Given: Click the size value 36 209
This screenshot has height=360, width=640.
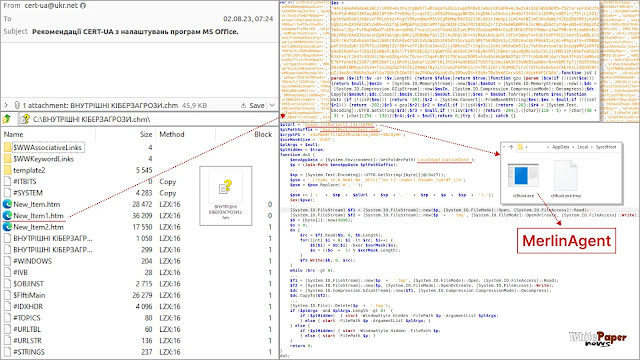Looking at the screenshot, I should pos(142,216).
